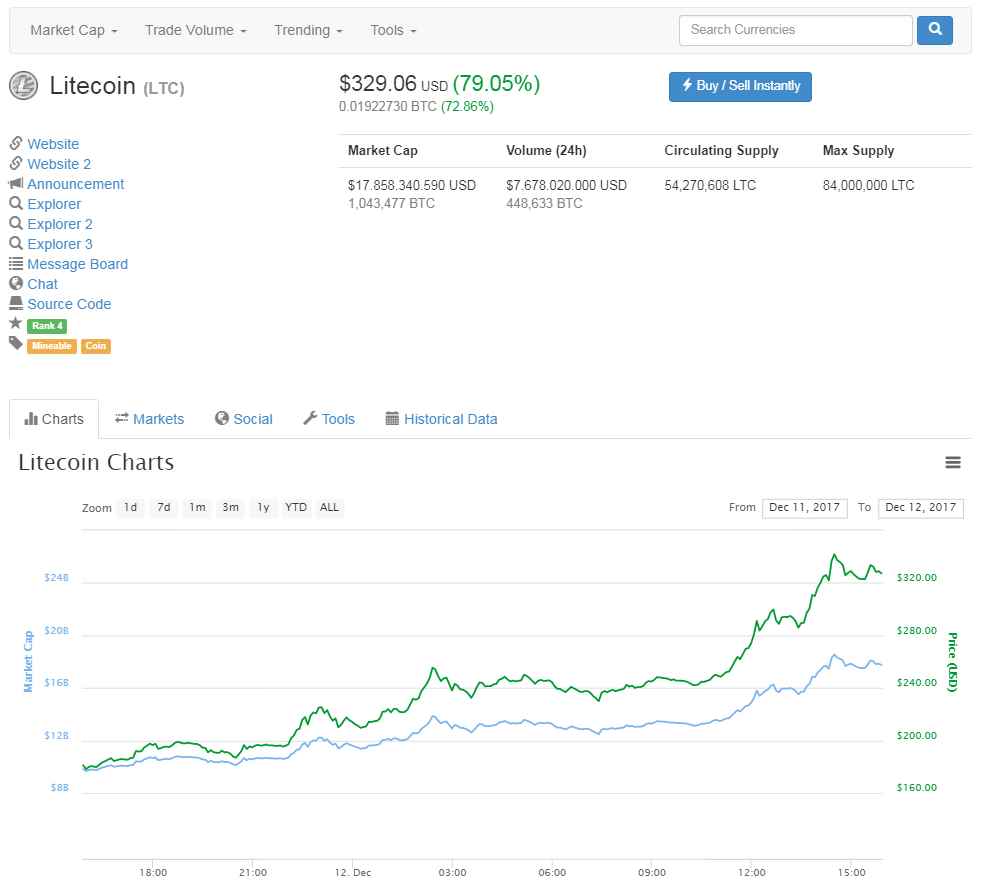This screenshot has height=884, width=1003.
Task: Open the Chat link
Action: [42, 284]
